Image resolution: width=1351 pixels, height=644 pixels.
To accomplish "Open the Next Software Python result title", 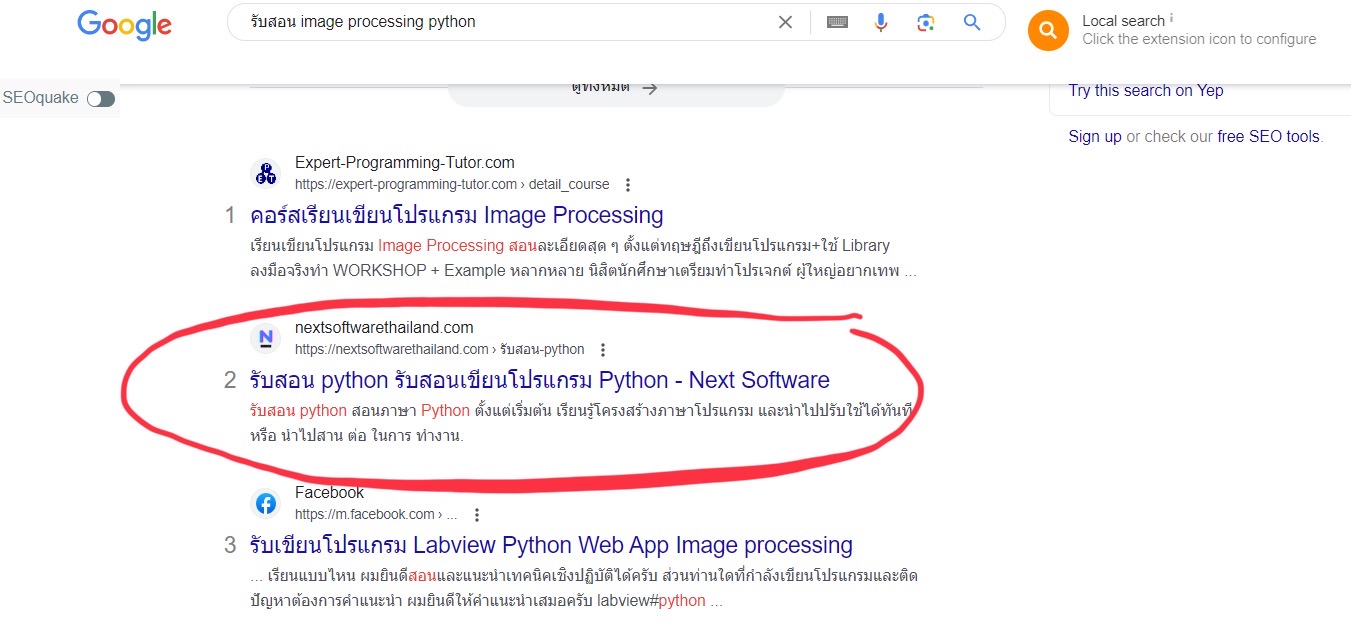I will (539, 381).
